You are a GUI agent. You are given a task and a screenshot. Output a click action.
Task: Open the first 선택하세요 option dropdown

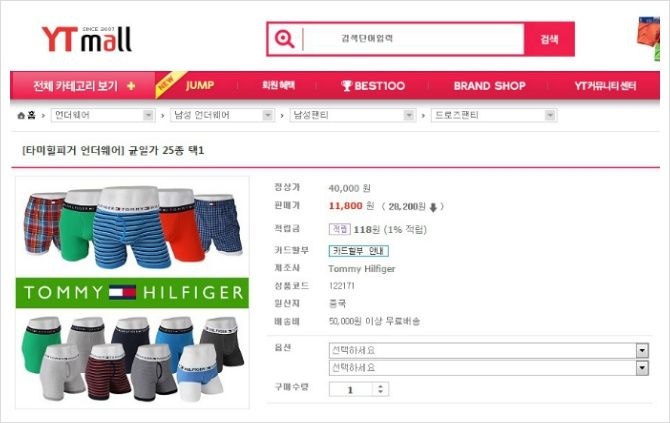point(489,351)
